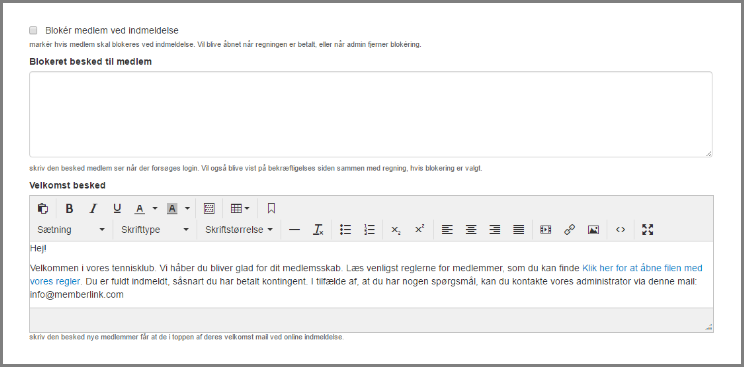Insert a horizontal line
Screen dimensions: 744x367
point(295,230)
